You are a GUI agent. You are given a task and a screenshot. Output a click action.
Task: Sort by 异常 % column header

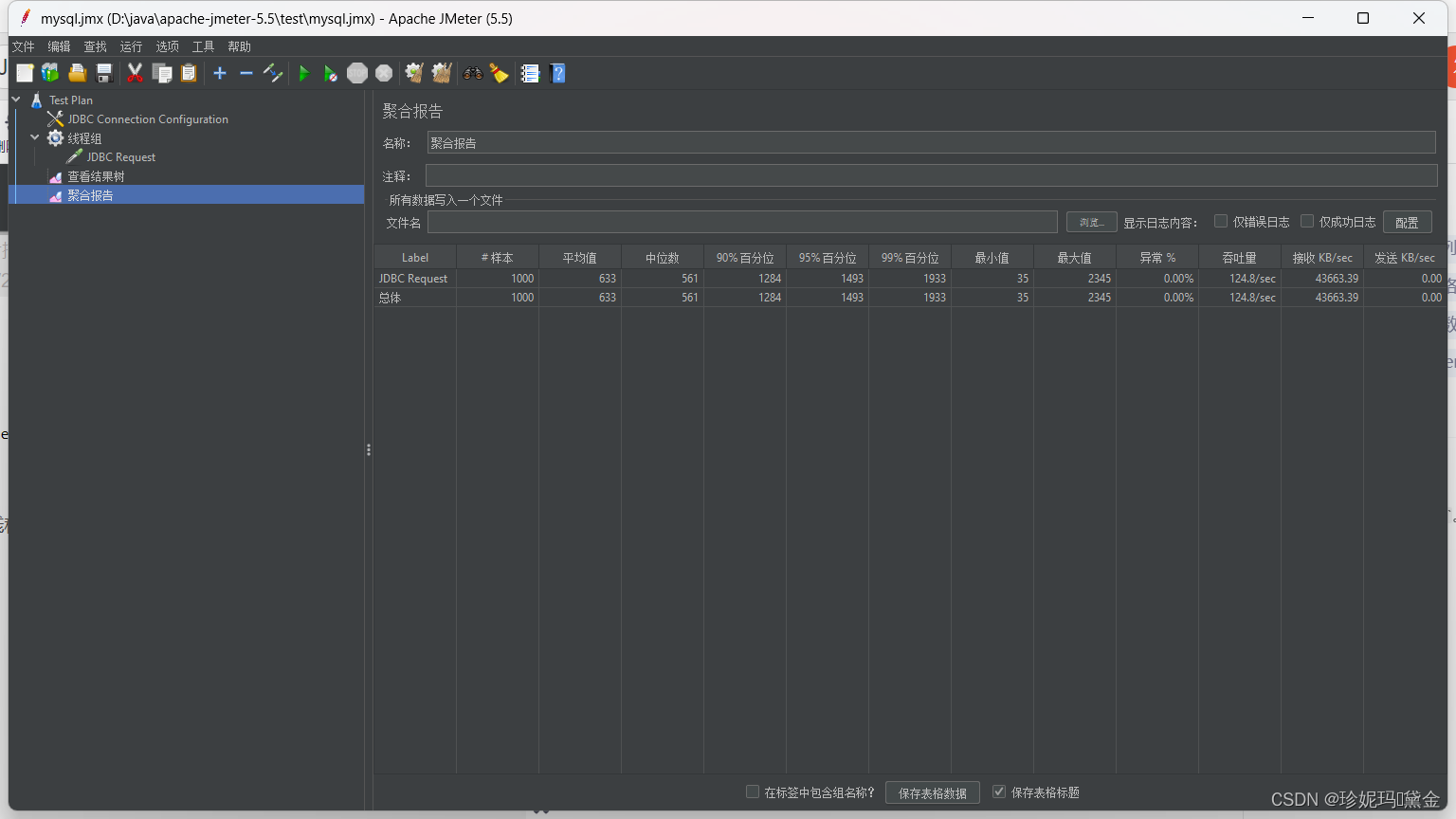coord(1157,258)
